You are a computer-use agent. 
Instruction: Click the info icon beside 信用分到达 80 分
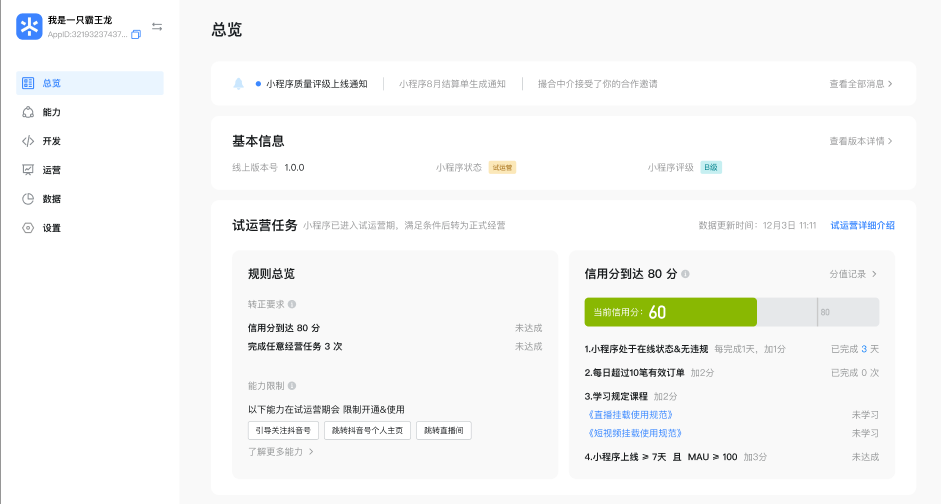pyautogui.click(x=685, y=274)
